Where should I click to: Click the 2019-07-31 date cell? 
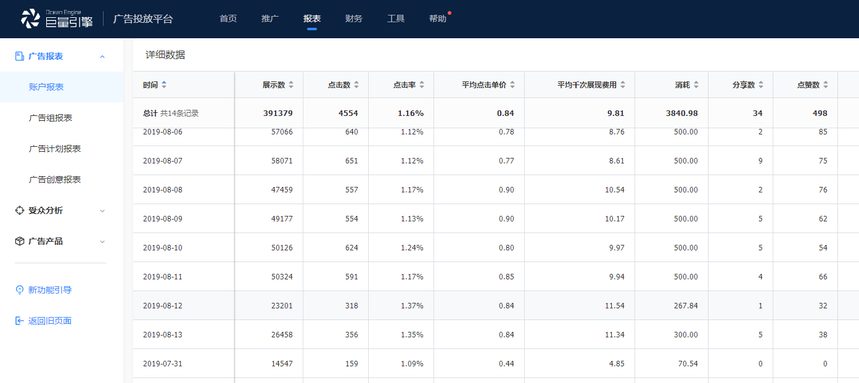coord(163,364)
